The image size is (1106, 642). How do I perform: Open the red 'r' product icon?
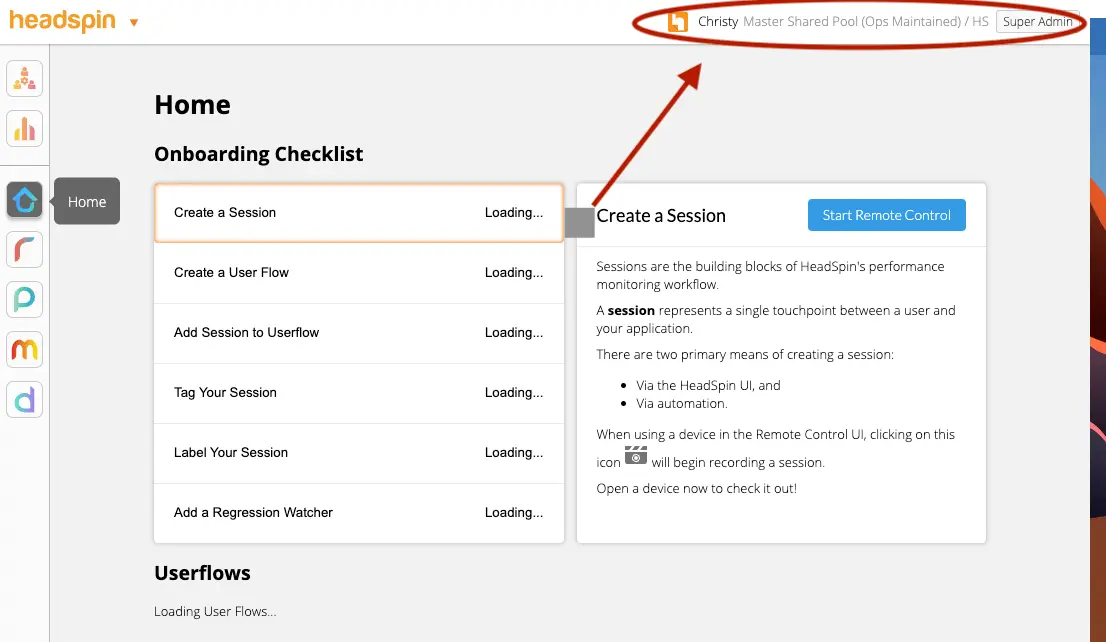[25, 250]
